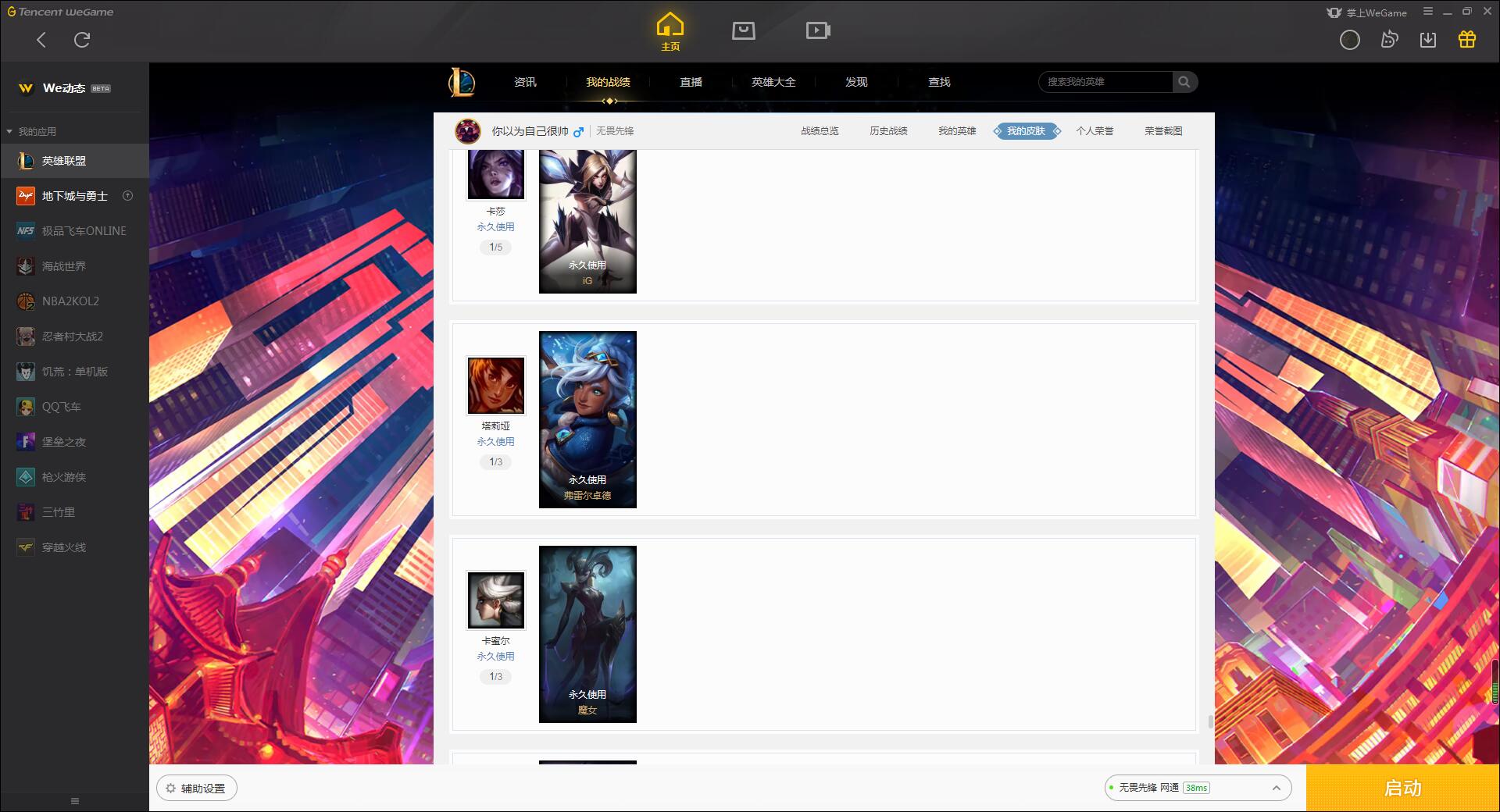Click the 1/5 skin count under 卡莎

[x=496, y=248]
